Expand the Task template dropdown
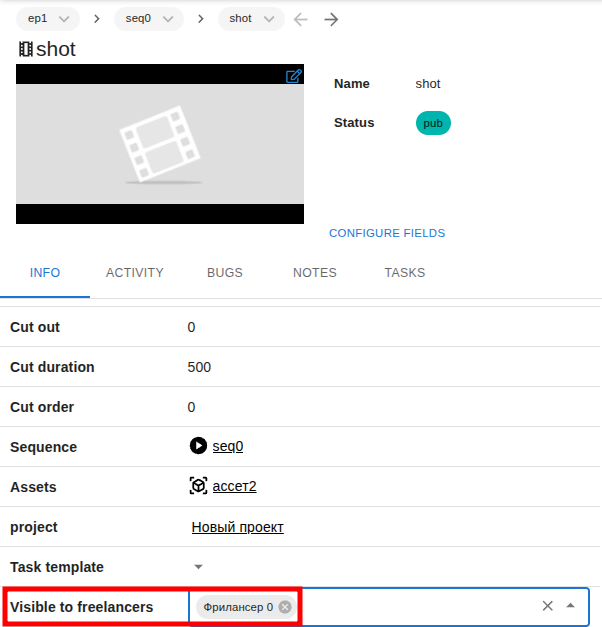 (x=198, y=567)
